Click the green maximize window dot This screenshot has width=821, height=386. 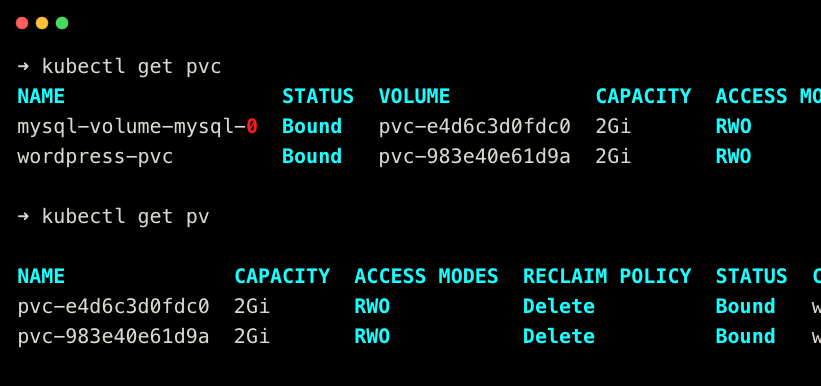[62, 23]
